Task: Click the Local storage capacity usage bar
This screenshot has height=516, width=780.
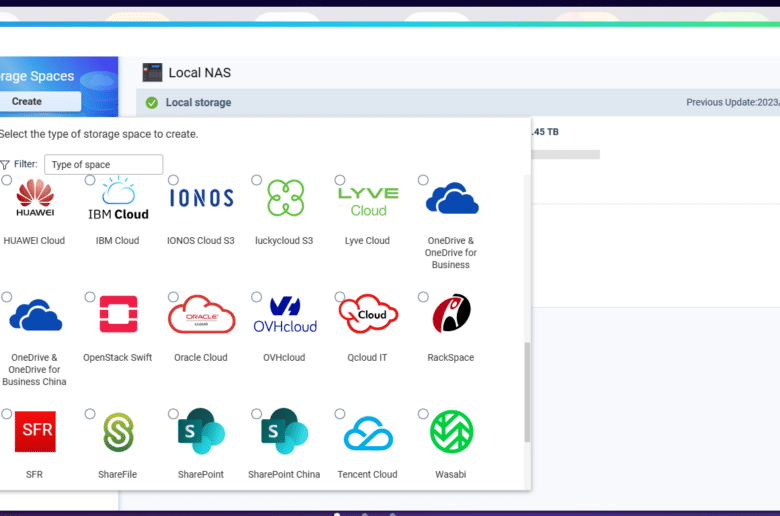Action: (566, 155)
